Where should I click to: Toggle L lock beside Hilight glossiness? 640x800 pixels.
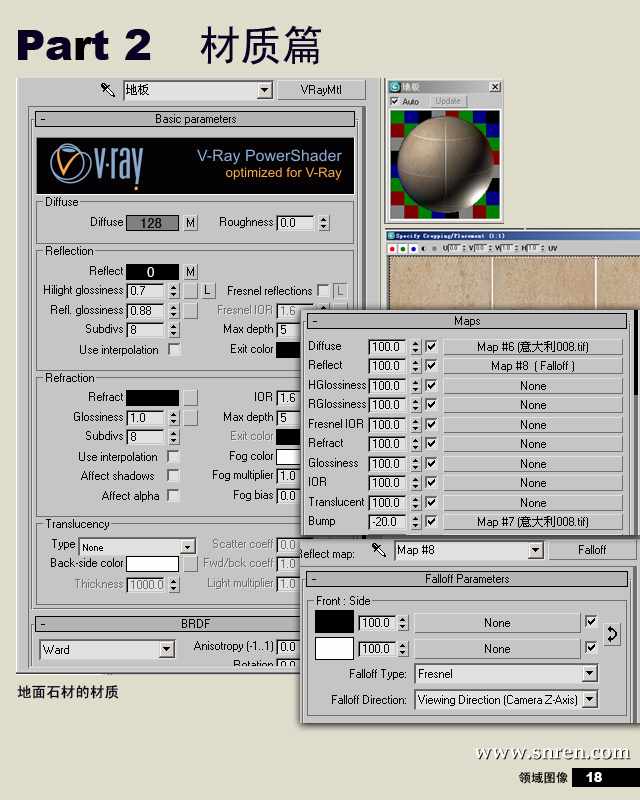click(x=207, y=291)
